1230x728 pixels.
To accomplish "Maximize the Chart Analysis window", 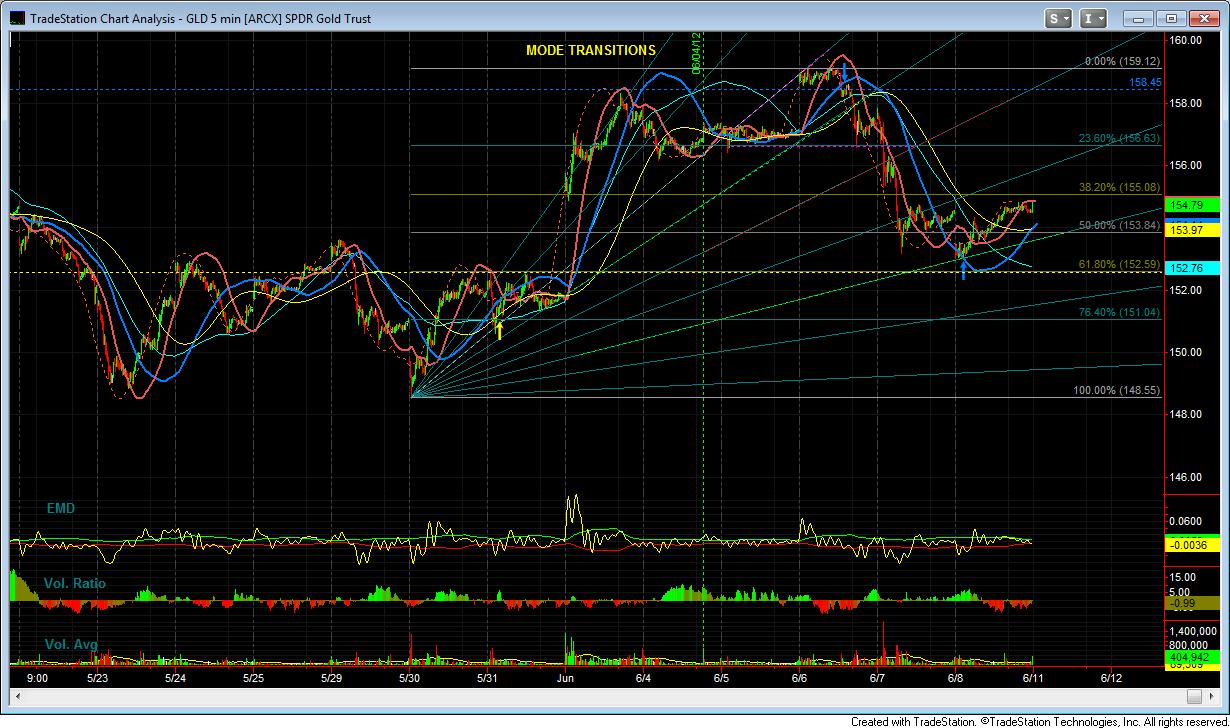I will pyautogui.click(x=1172, y=18).
